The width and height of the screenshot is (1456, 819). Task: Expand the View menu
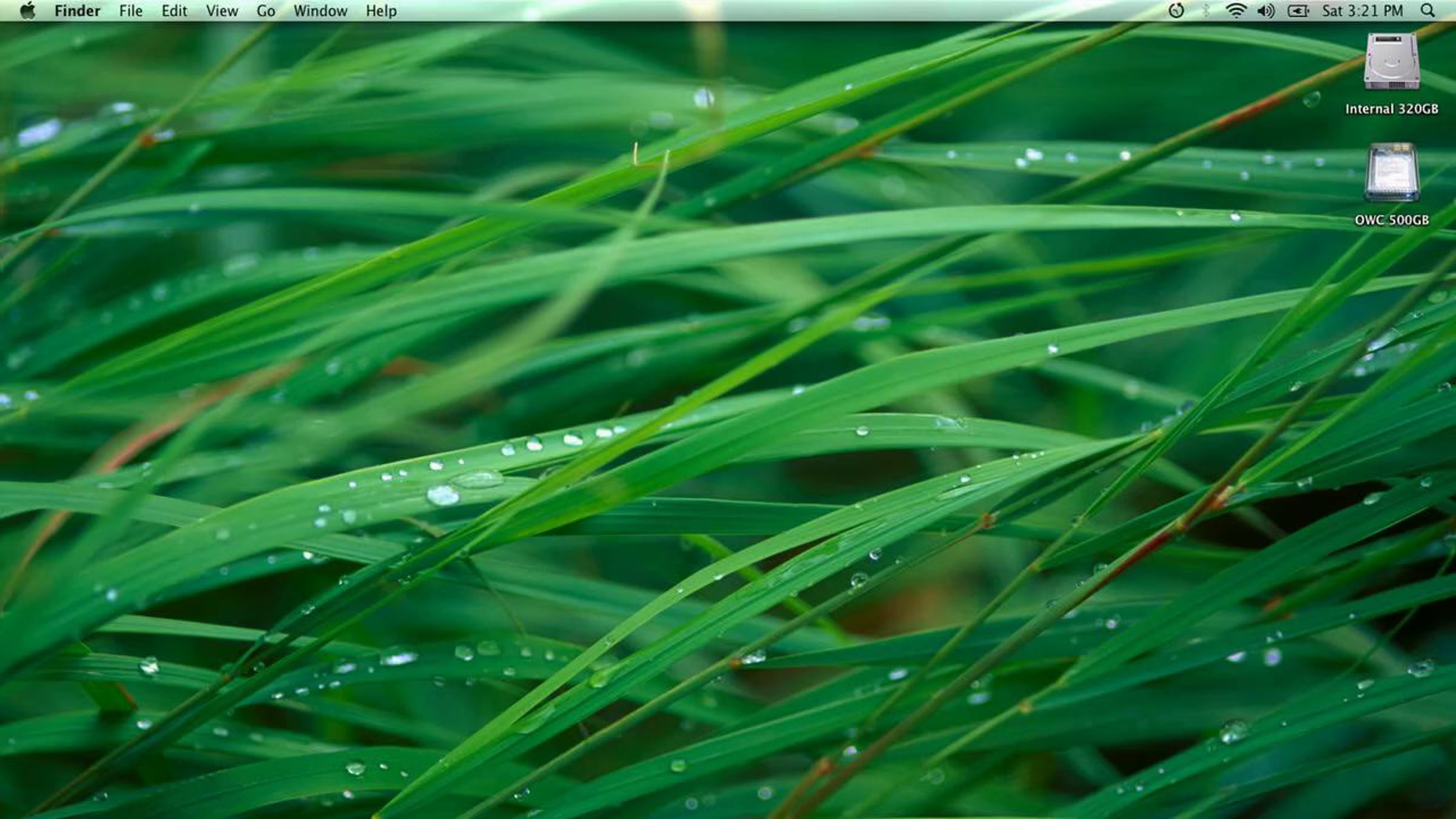pyautogui.click(x=222, y=11)
